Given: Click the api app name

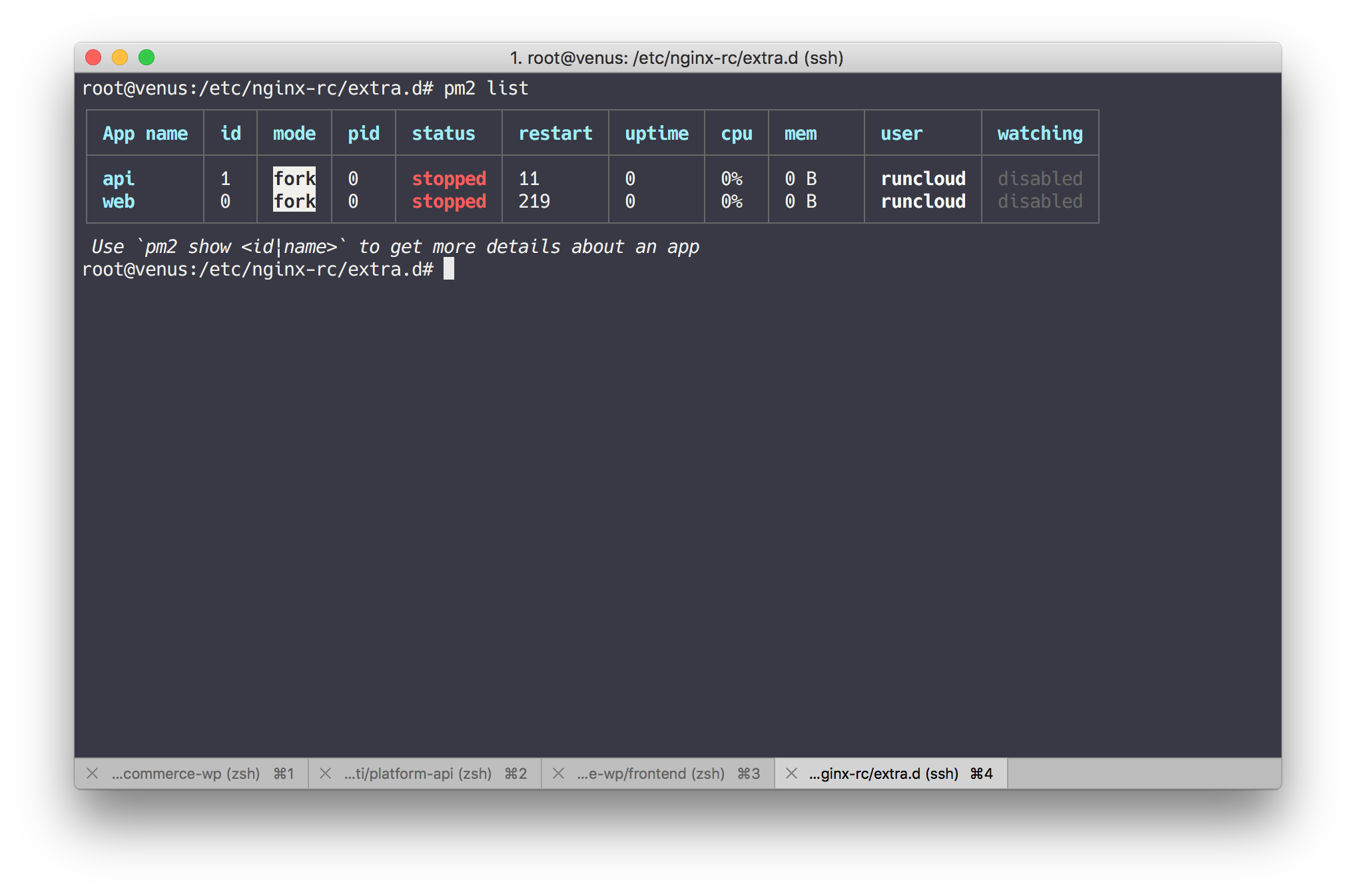Looking at the screenshot, I should coord(119,178).
